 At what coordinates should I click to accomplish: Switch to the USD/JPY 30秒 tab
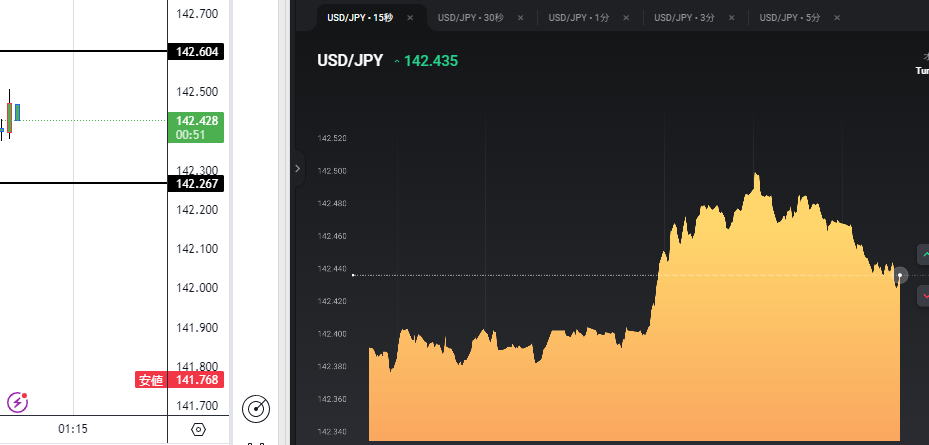pyautogui.click(x=470, y=18)
